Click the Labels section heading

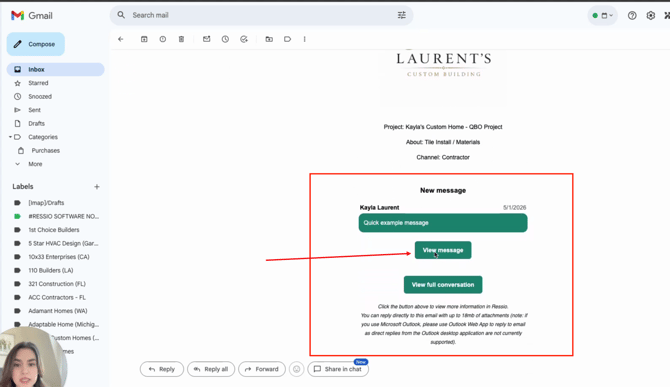(23, 187)
